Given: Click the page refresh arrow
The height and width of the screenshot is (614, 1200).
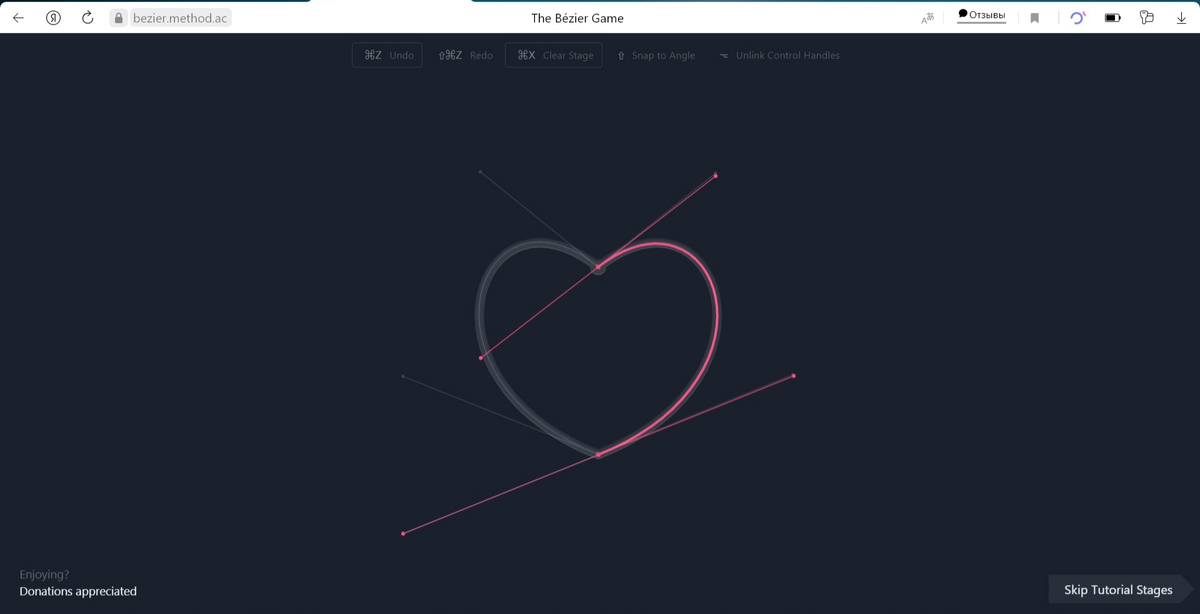Looking at the screenshot, I should [x=87, y=17].
